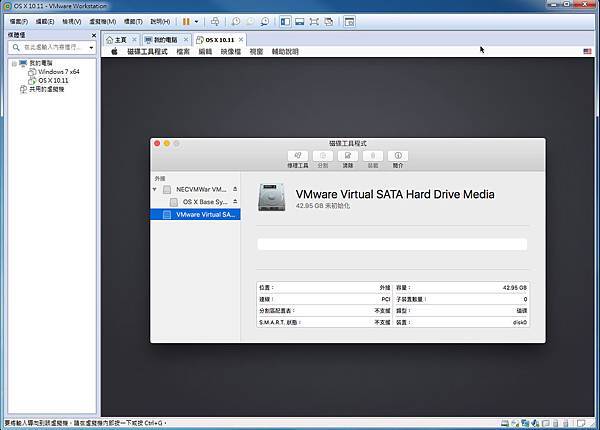Click the 修理工具 First Aid toolbar button
Screen dimensions: 600x430
[x=298, y=156]
